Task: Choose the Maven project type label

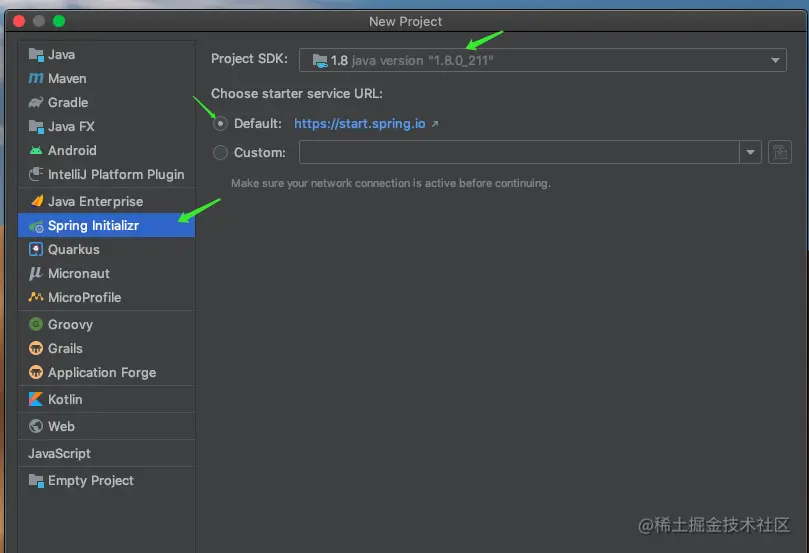Action: pyautogui.click(x=67, y=78)
